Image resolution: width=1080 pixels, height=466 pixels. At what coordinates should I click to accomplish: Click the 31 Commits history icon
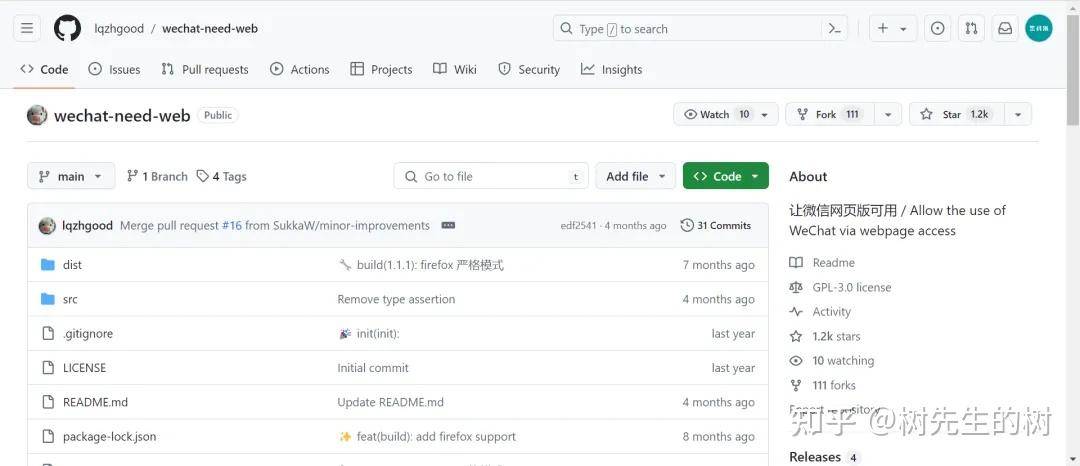click(687, 225)
